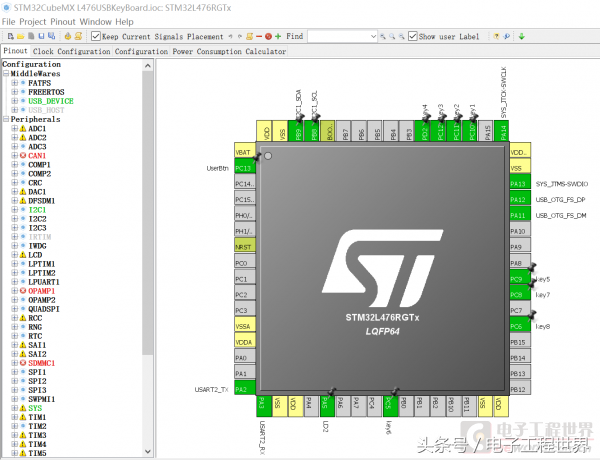Click the PC9 key5 pin
The height and width of the screenshot is (460, 600).
click(520, 277)
